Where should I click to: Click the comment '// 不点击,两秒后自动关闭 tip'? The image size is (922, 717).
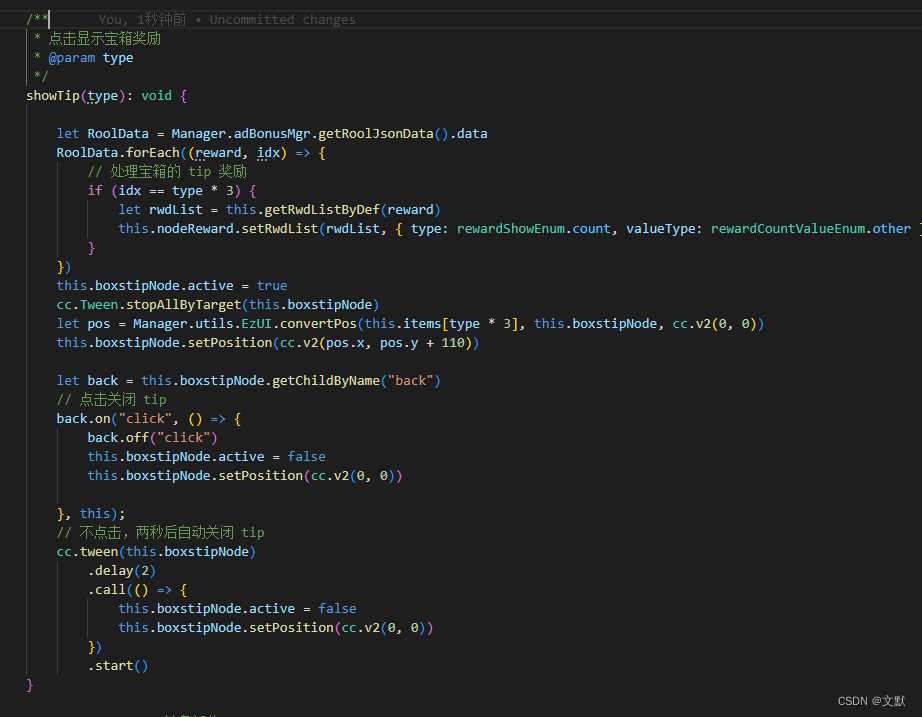(x=161, y=532)
